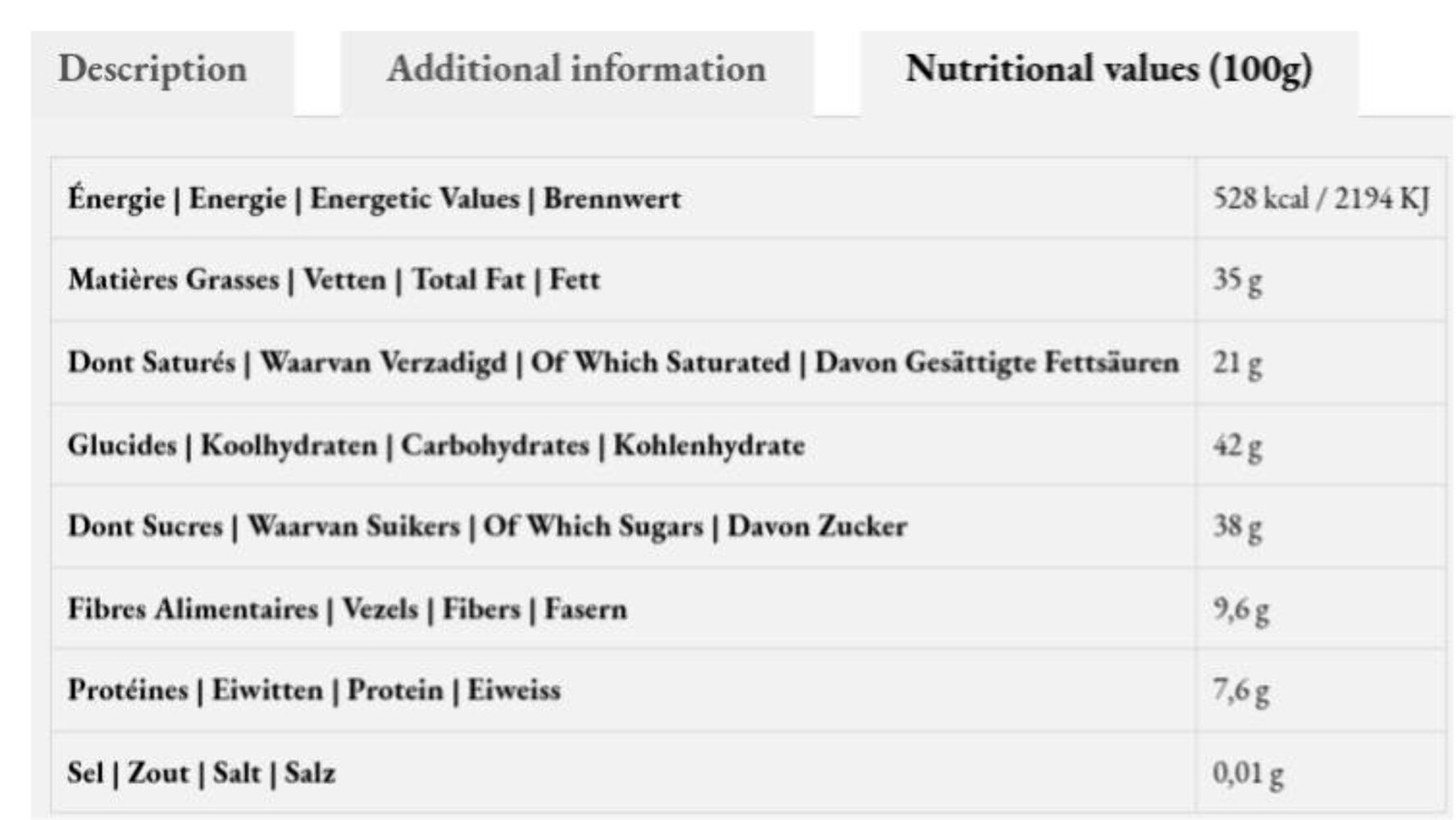Screen dimensions: 1456x820
Task: Click the 528 kcal / 2194 KJ value
Action: (1321, 198)
